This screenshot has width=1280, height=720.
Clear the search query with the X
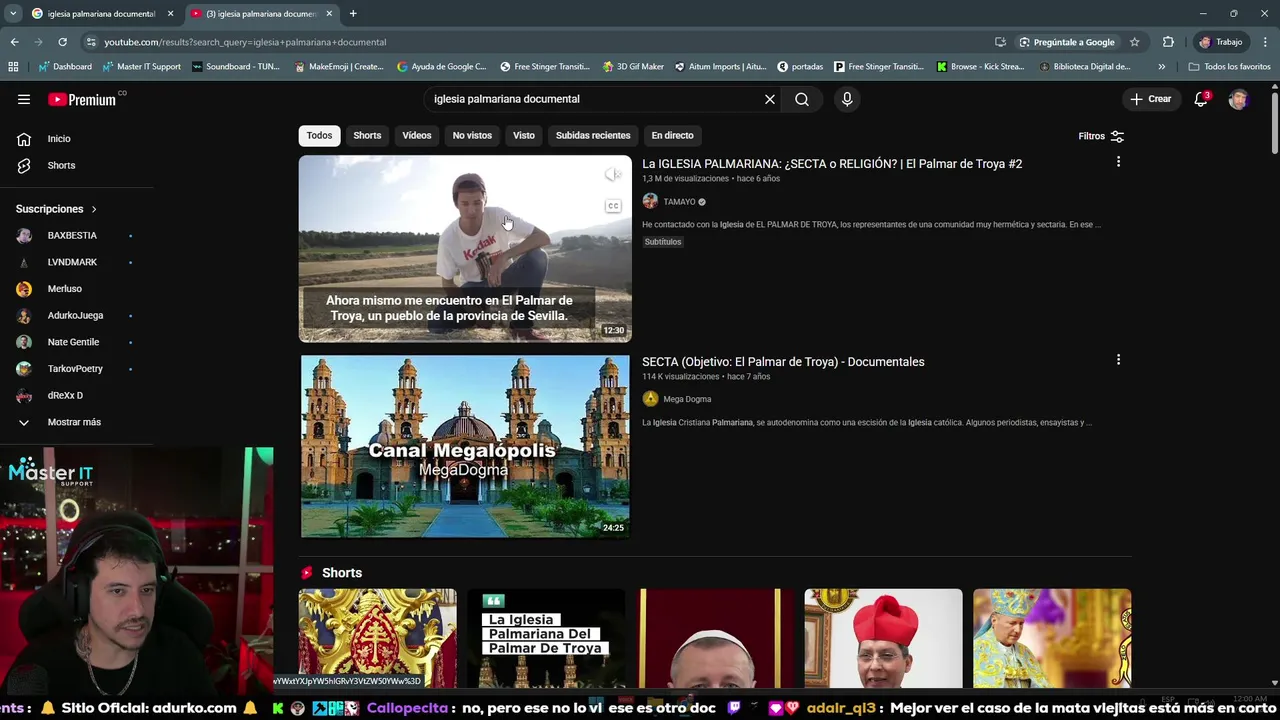770,99
